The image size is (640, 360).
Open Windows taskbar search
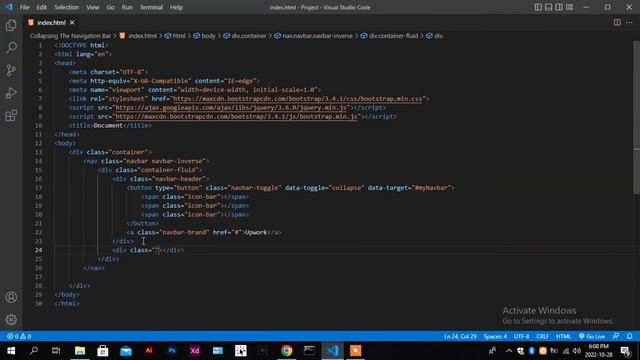[34, 351]
